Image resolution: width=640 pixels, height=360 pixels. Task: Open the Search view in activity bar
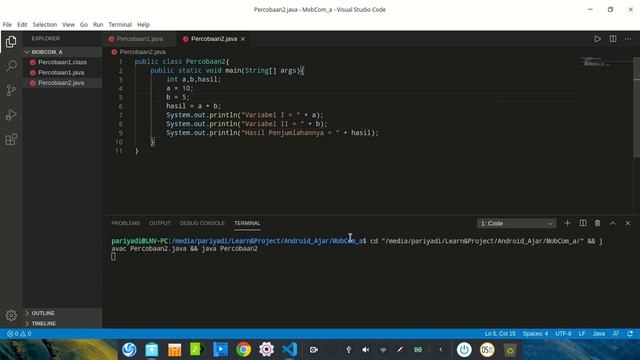coord(11,66)
